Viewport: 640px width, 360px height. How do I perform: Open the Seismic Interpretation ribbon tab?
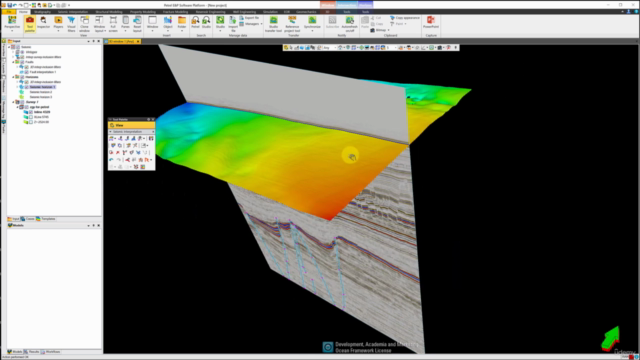73,12
